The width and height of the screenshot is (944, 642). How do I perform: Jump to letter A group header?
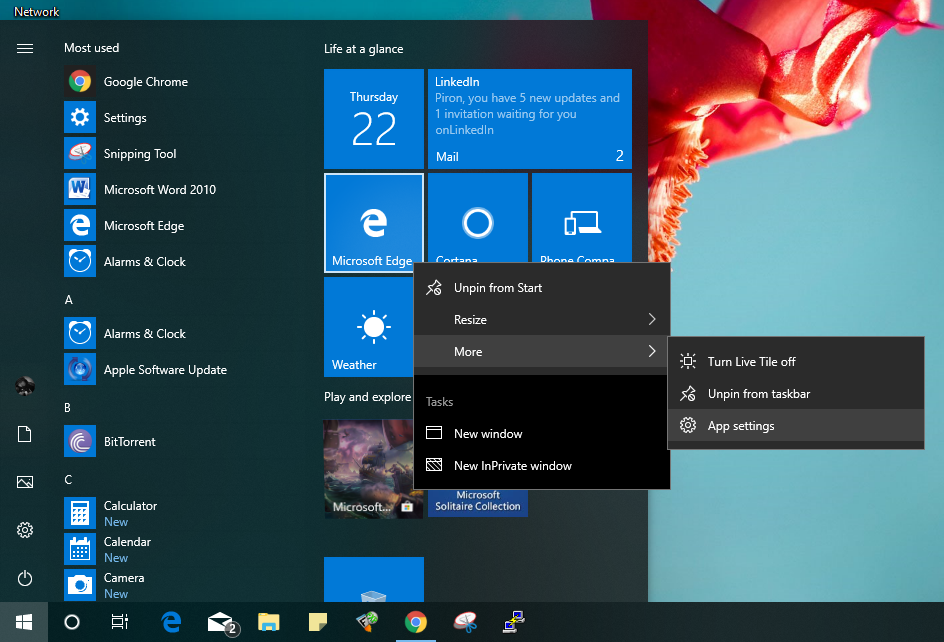[69, 299]
